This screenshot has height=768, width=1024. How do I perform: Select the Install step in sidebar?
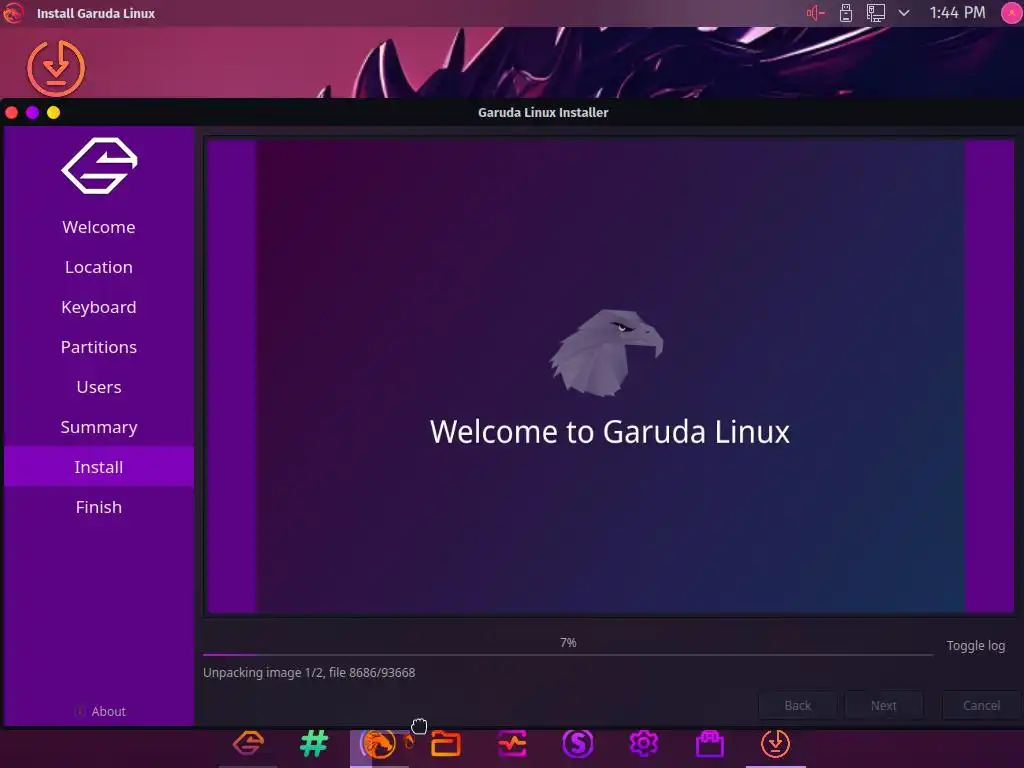click(x=99, y=467)
